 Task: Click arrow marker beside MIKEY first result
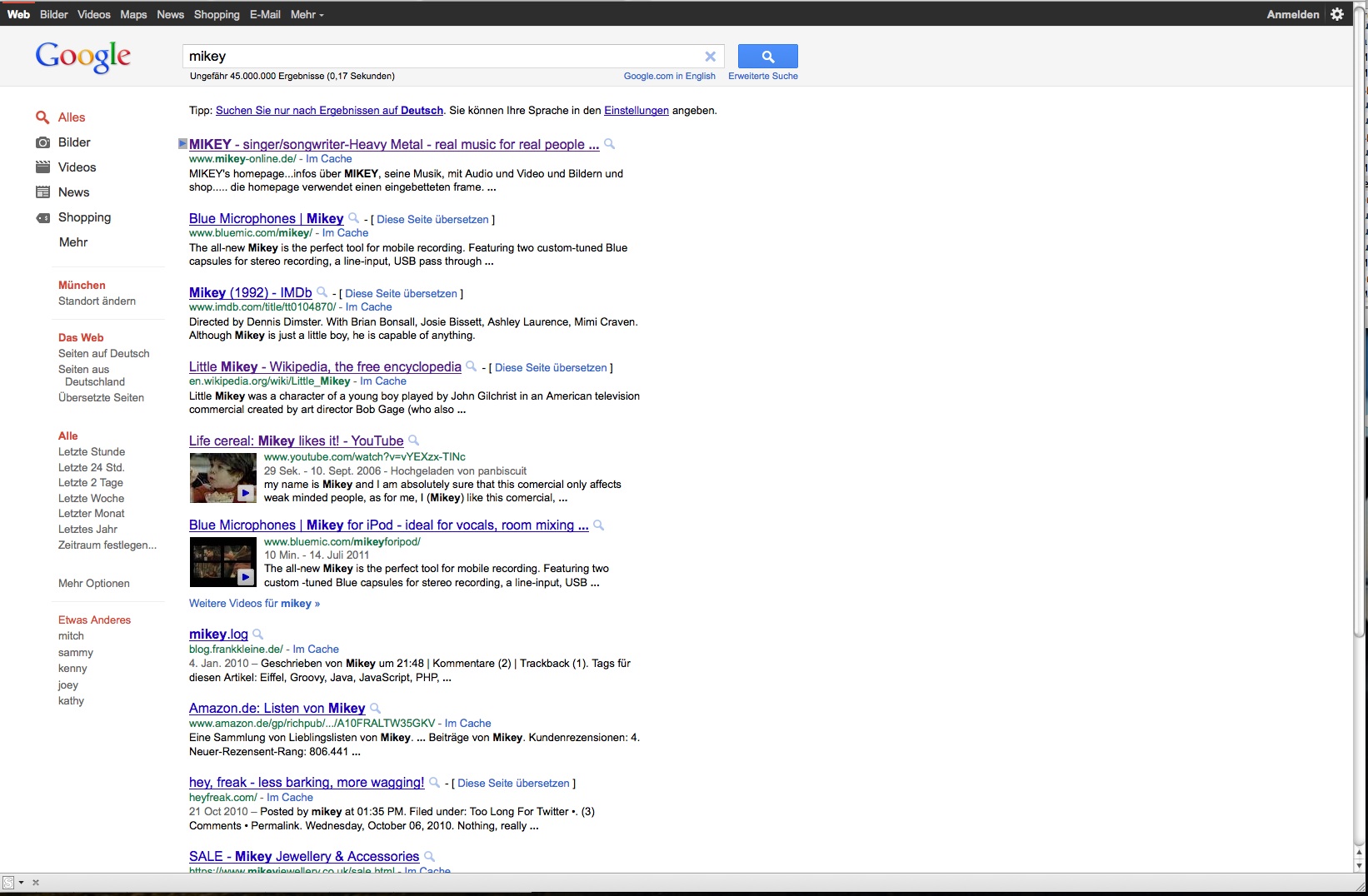tap(182, 144)
